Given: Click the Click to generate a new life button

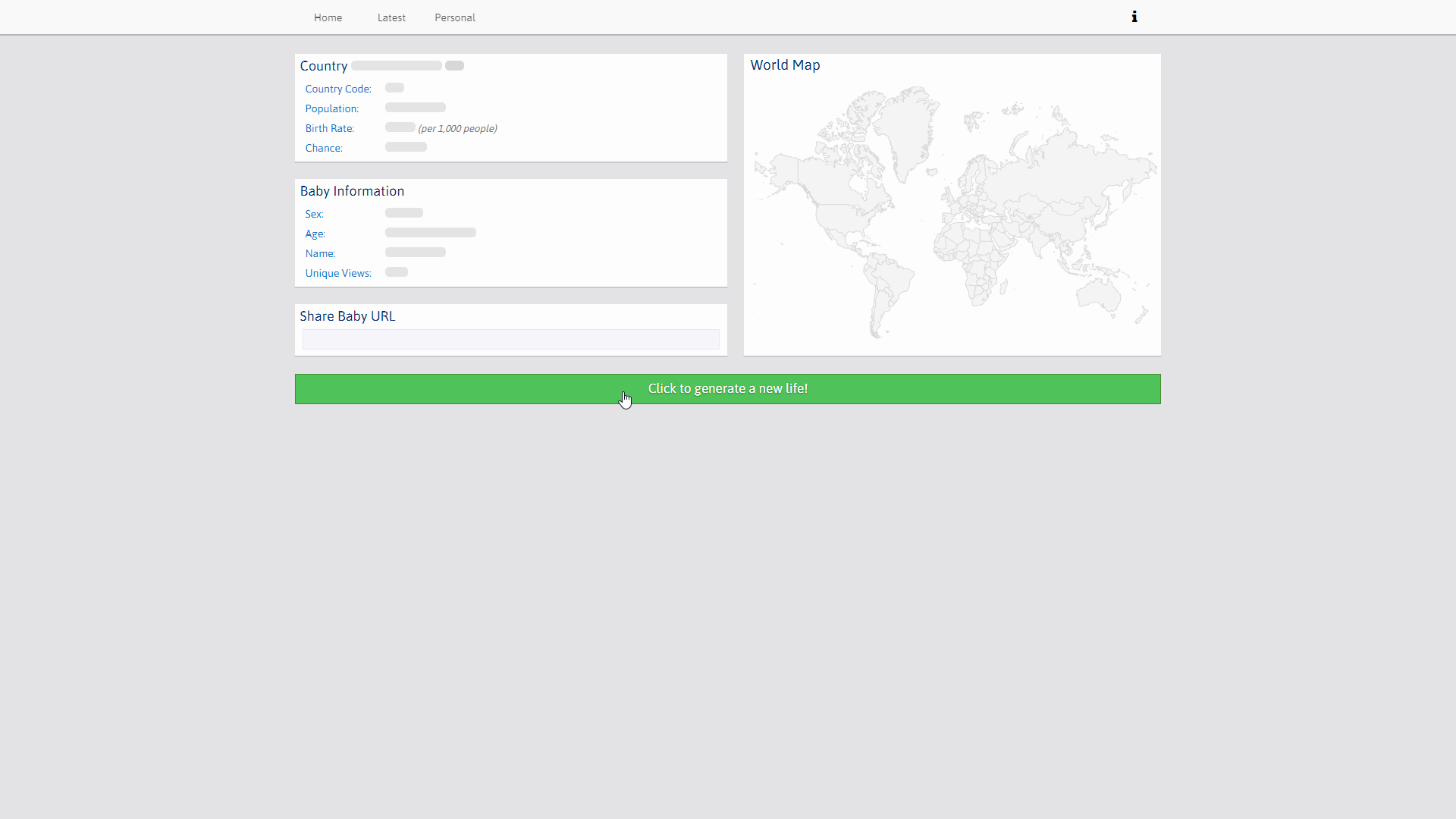Looking at the screenshot, I should [x=727, y=388].
